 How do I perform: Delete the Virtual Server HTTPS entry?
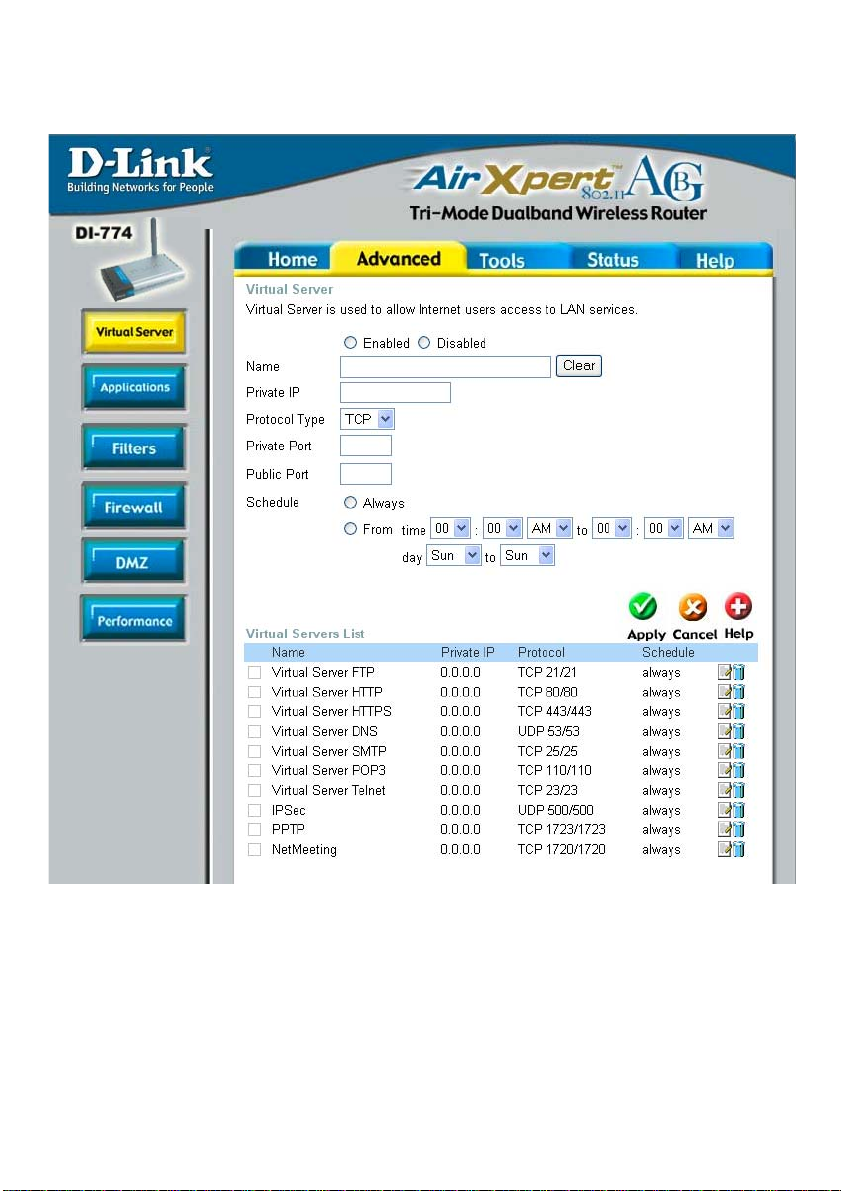(738, 712)
